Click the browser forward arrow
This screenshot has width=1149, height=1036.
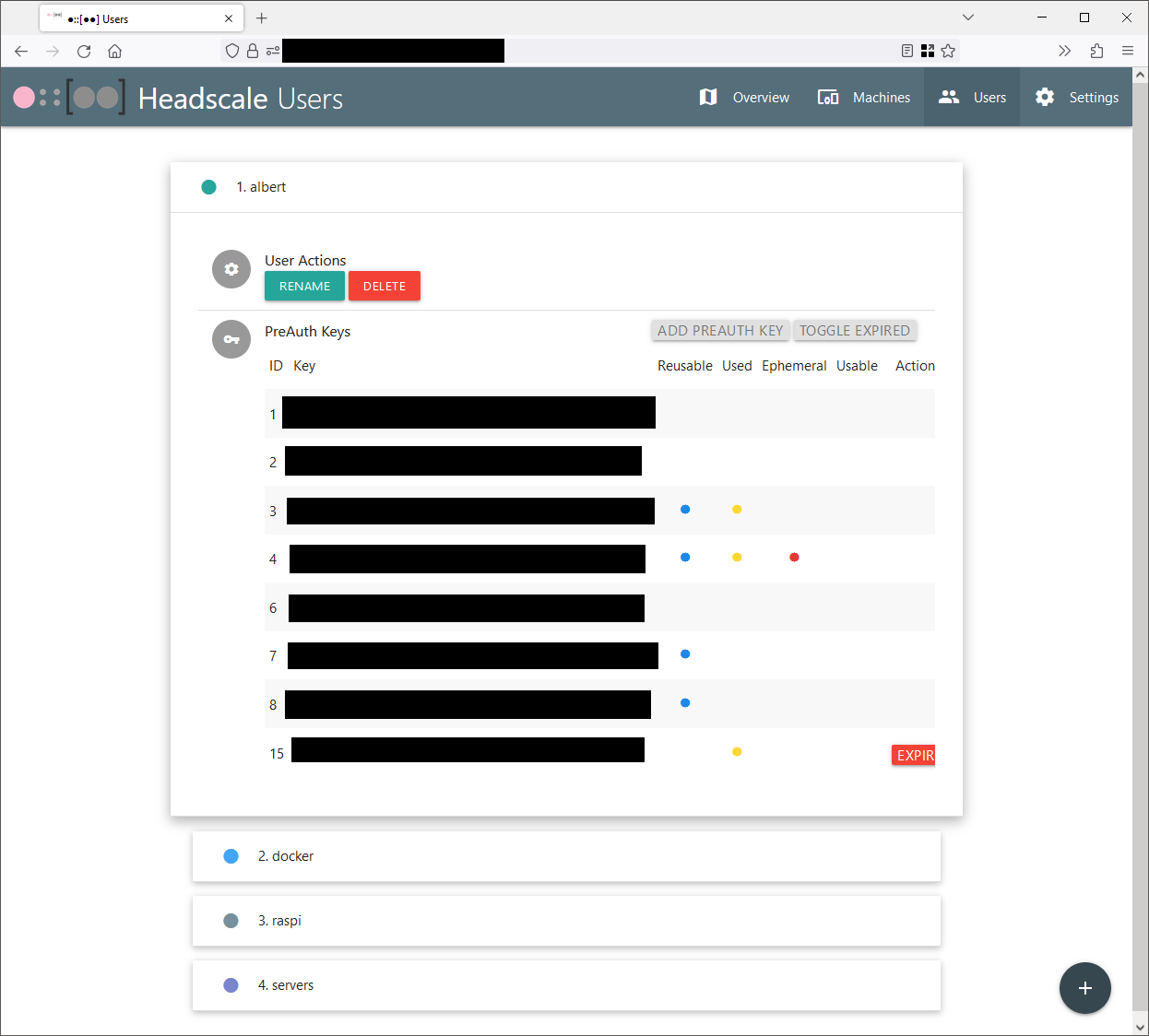(53, 51)
